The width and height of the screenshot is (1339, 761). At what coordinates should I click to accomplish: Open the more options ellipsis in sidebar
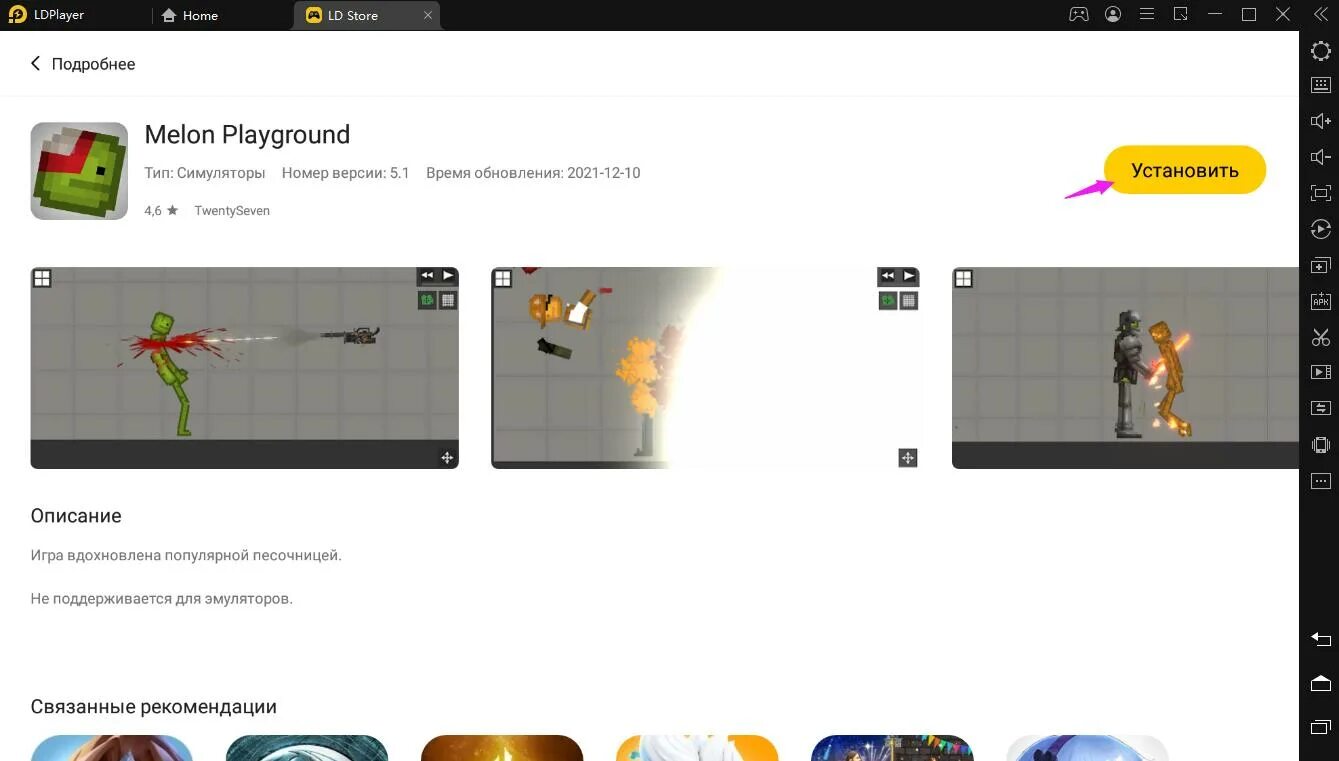tap(1321, 481)
